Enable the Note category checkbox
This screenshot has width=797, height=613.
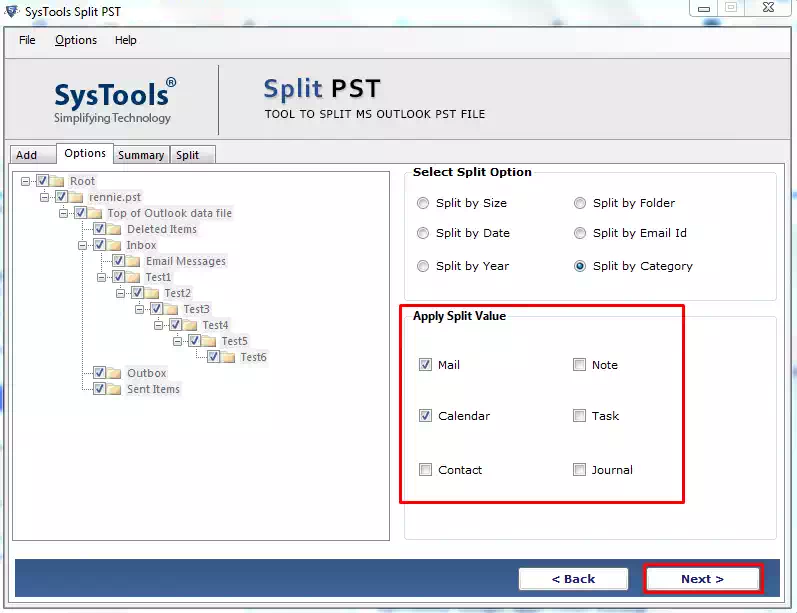[x=579, y=364]
